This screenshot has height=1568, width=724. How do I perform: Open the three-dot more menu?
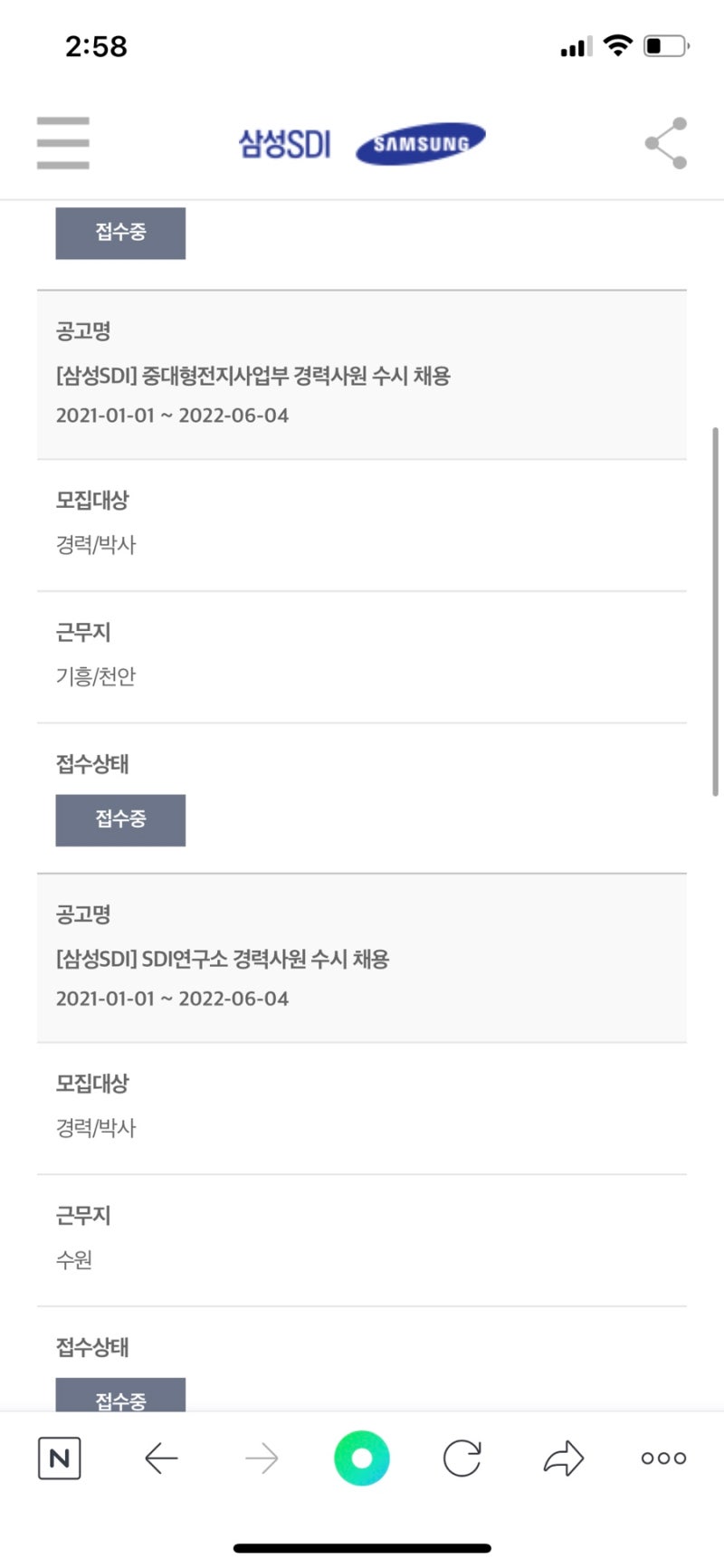click(663, 1458)
